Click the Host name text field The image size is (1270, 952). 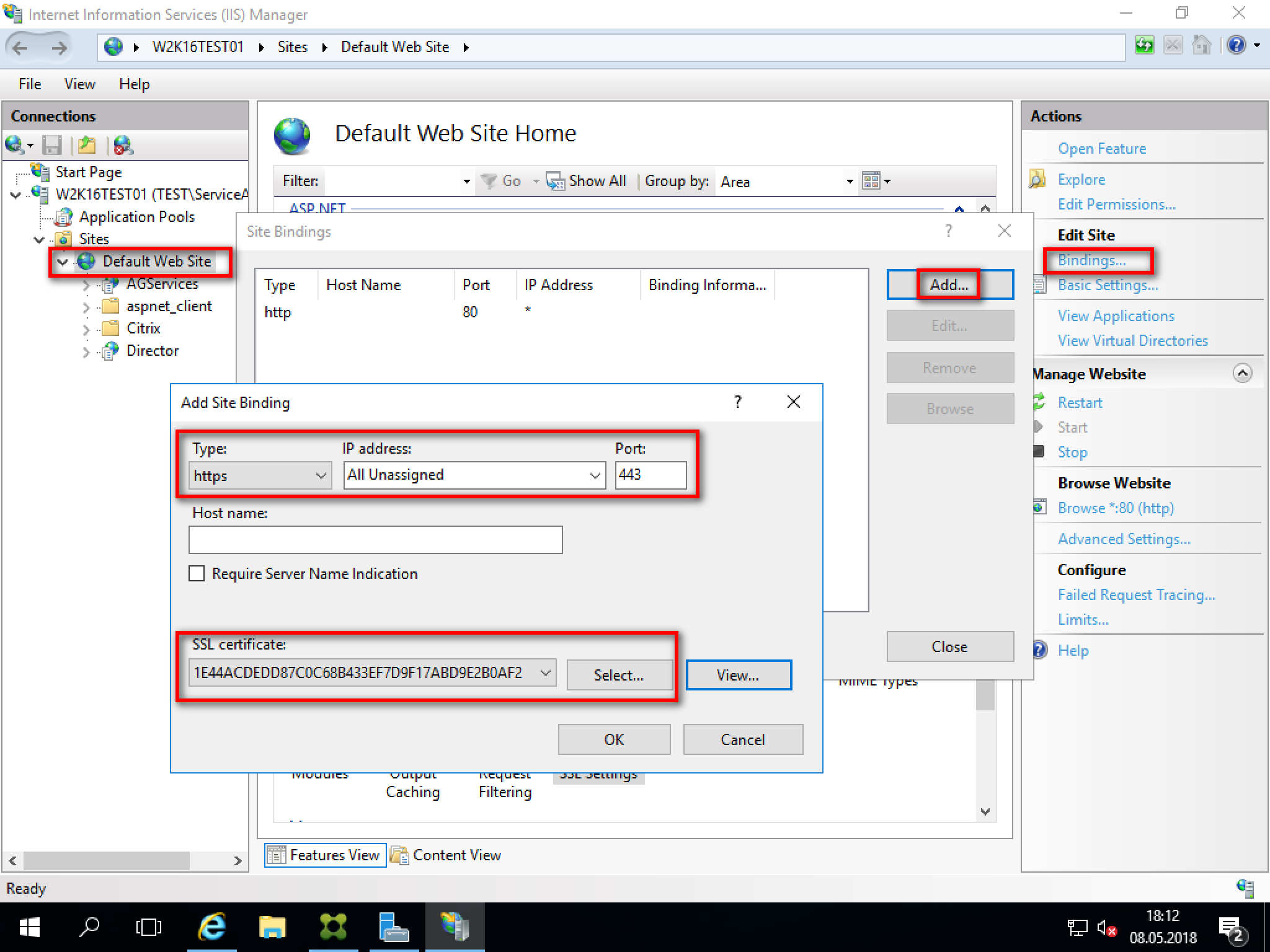[375, 540]
